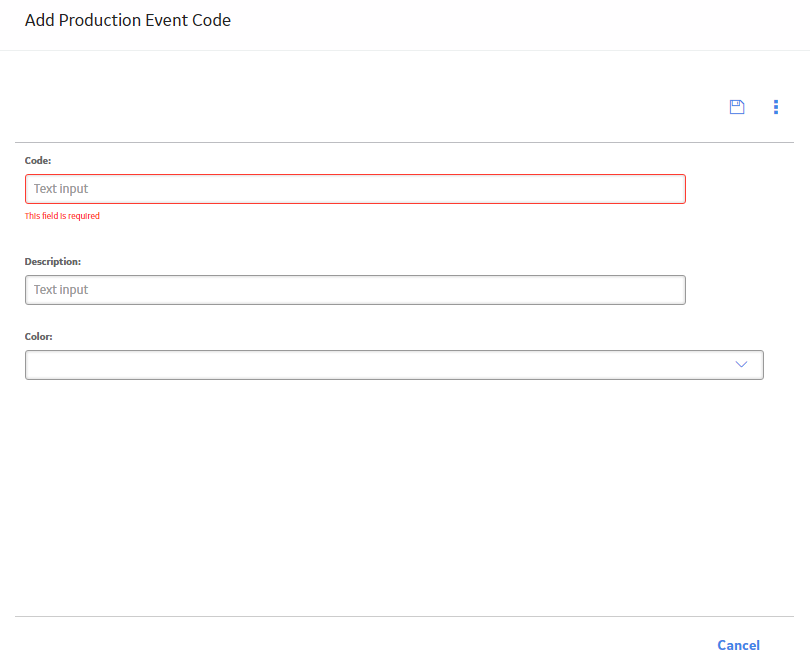Save the production event code via disk icon
This screenshot has height=665, width=810.
[x=737, y=107]
